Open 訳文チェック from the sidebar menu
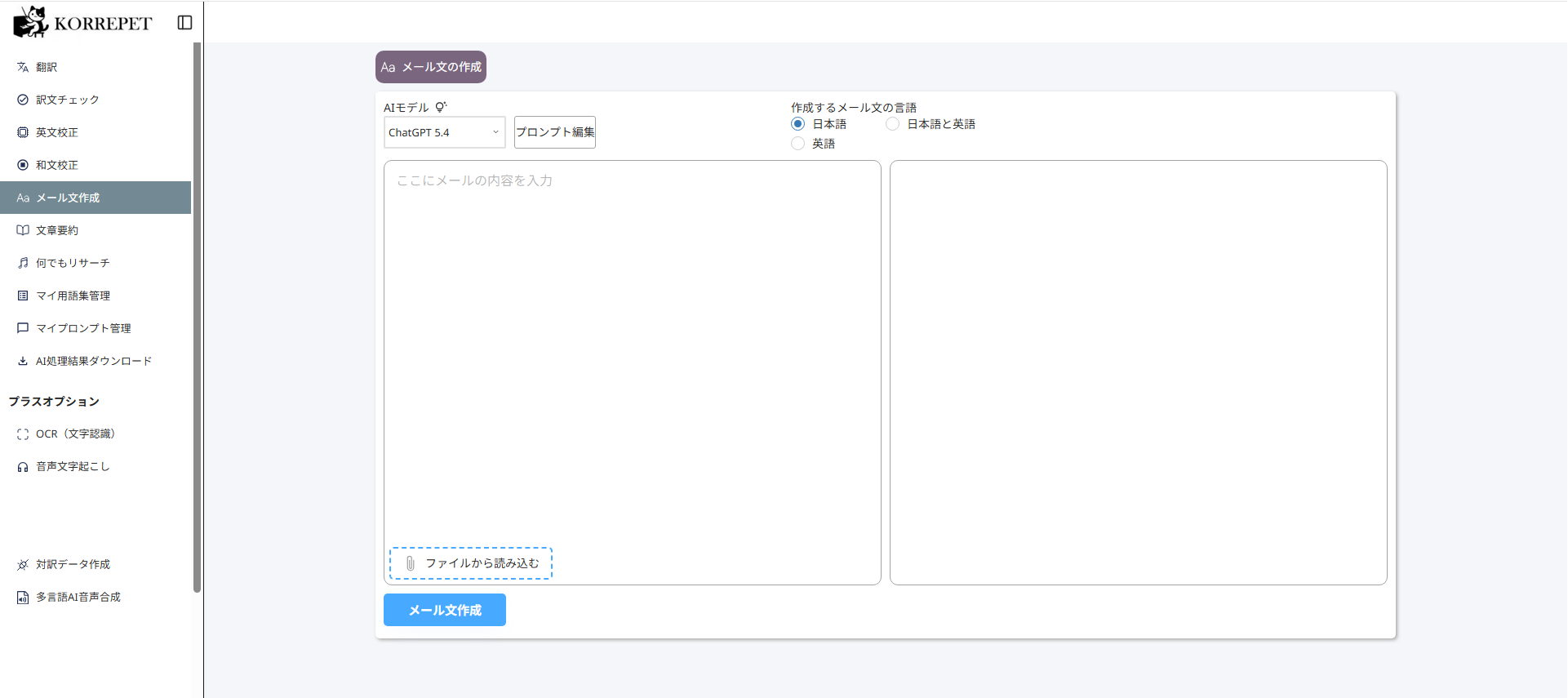 96,100
